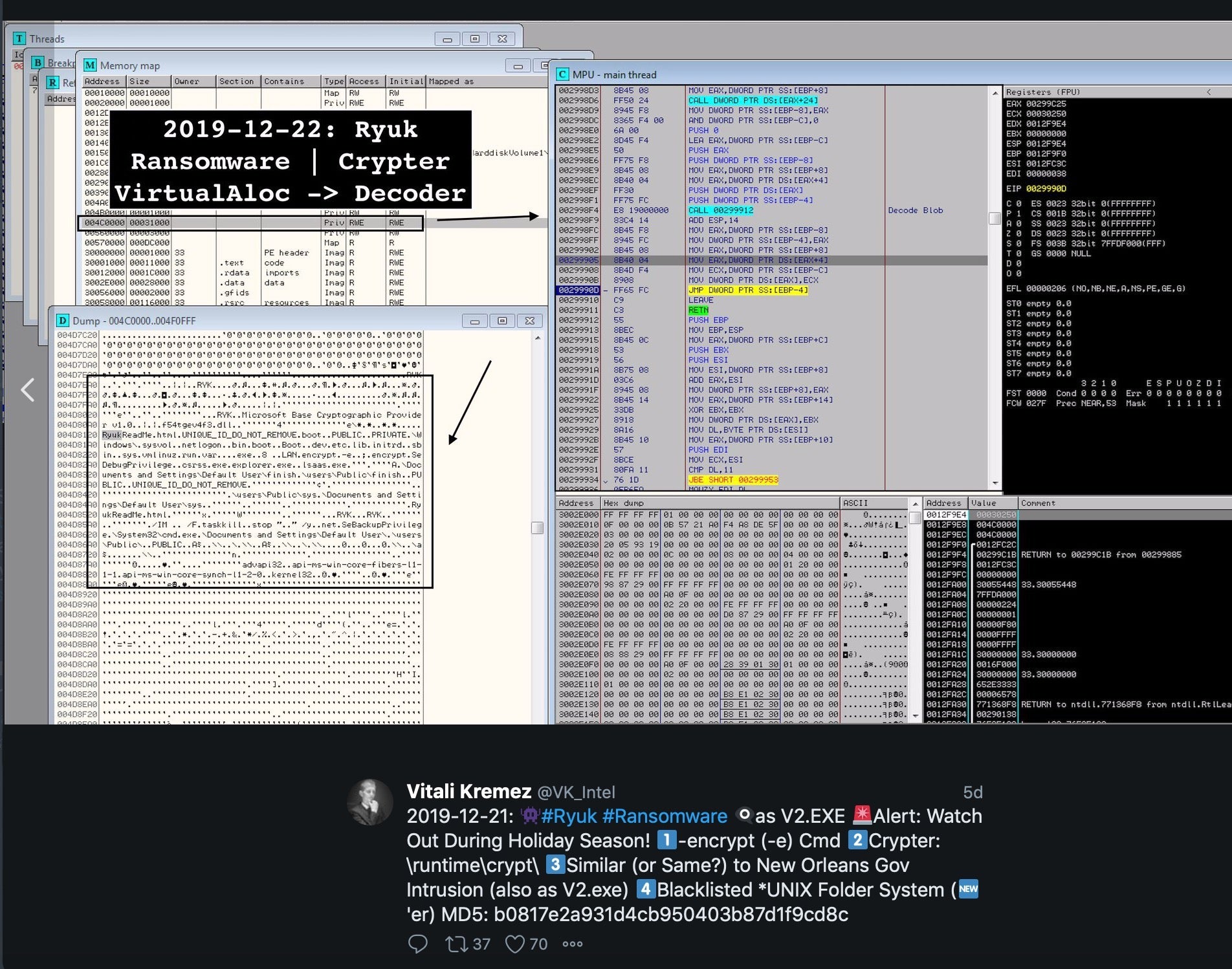
Task: Open the three-dot more options menu
Action: tap(572, 944)
